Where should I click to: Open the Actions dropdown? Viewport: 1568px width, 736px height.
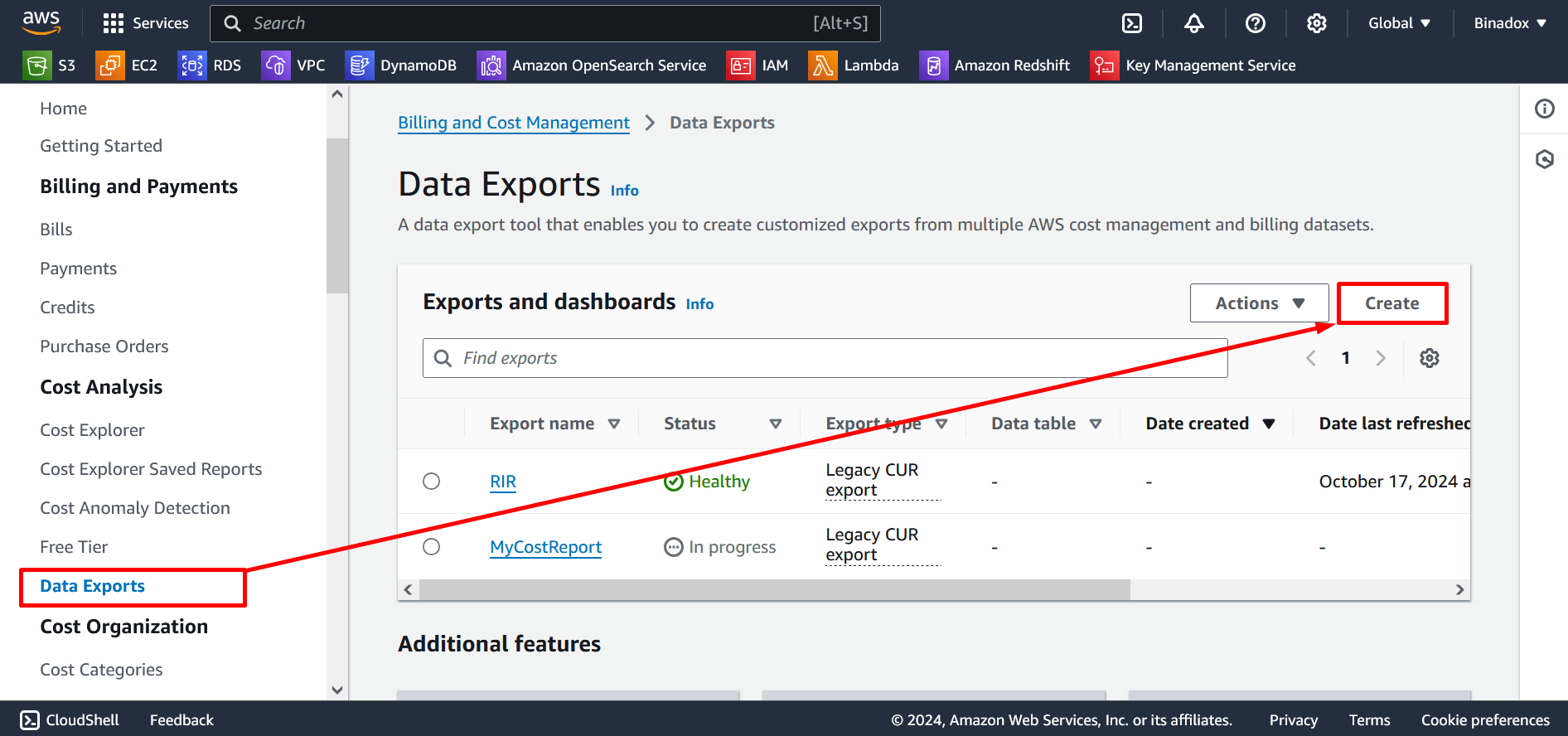[x=1260, y=303]
